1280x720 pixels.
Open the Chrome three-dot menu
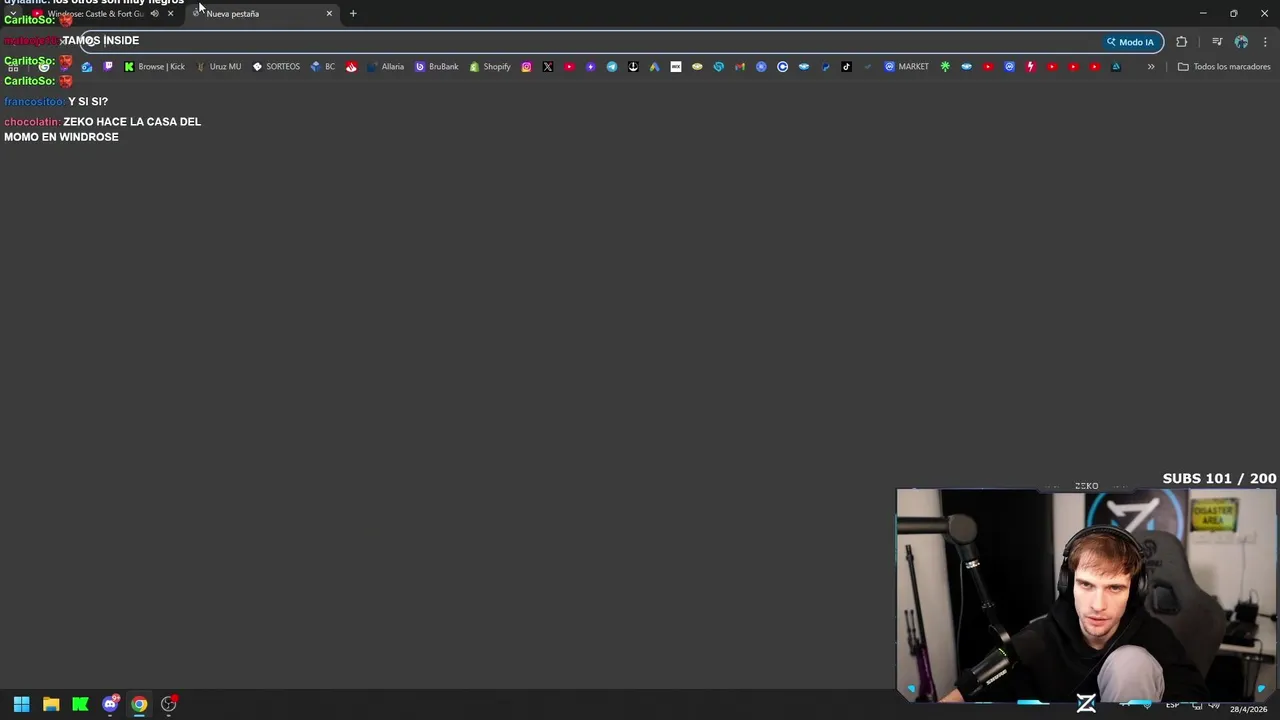click(1265, 42)
